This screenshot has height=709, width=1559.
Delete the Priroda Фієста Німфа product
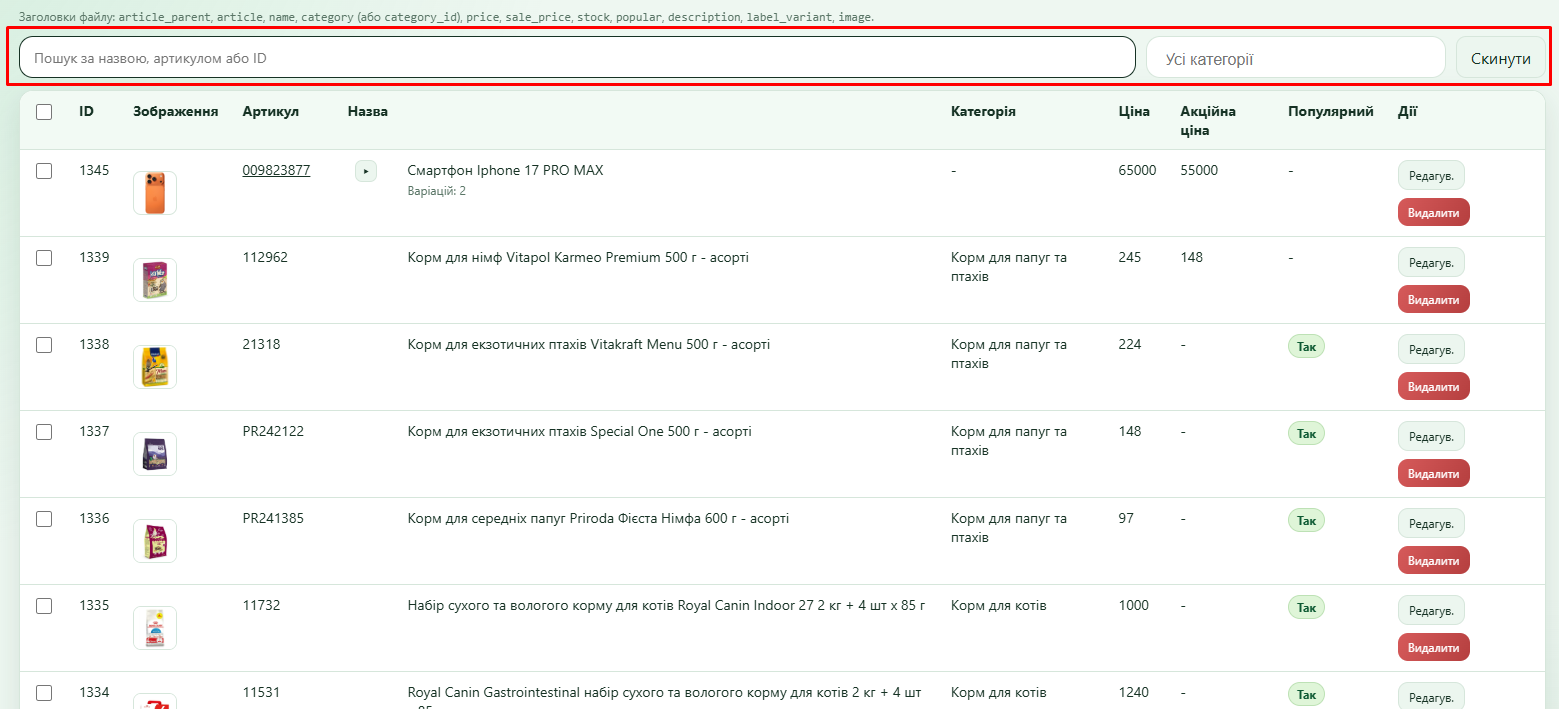pyautogui.click(x=1434, y=561)
